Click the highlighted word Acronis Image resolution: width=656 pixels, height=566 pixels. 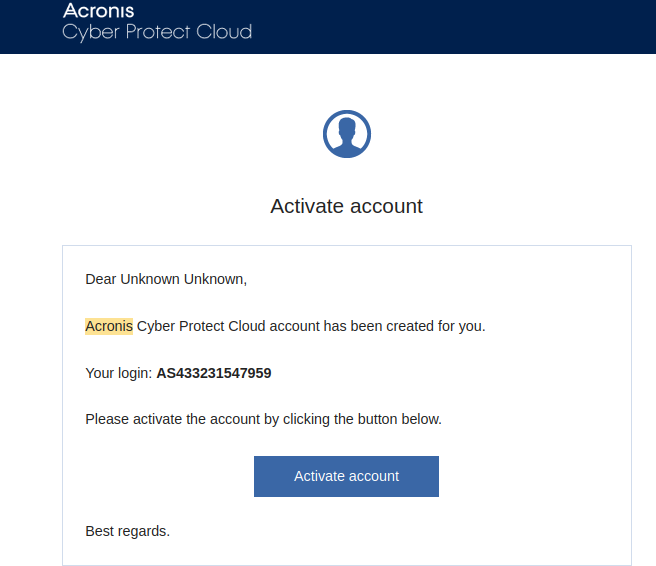click(109, 326)
